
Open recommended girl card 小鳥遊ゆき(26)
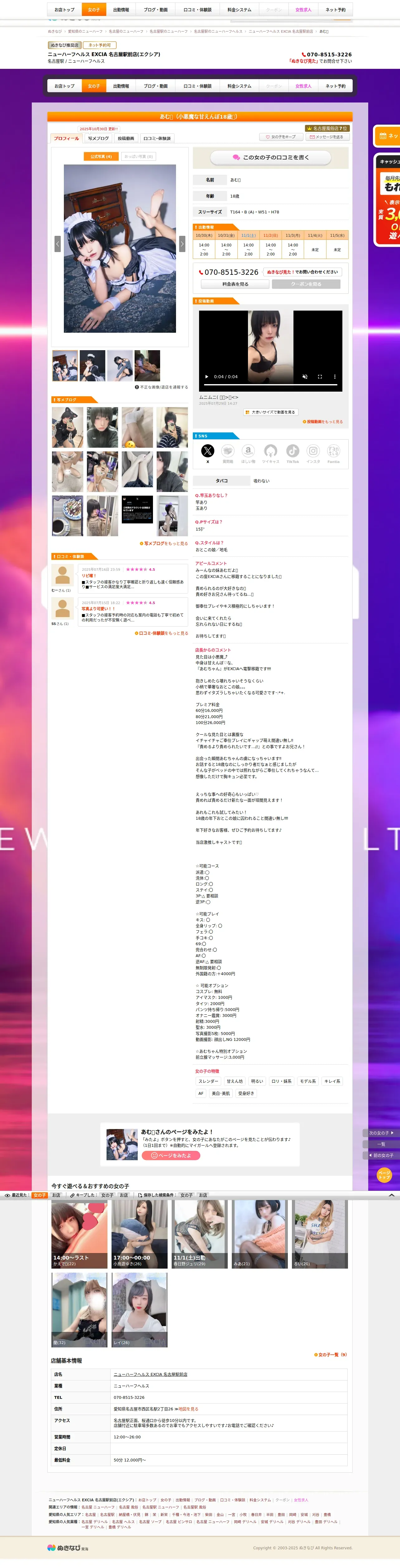tap(140, 1234)
